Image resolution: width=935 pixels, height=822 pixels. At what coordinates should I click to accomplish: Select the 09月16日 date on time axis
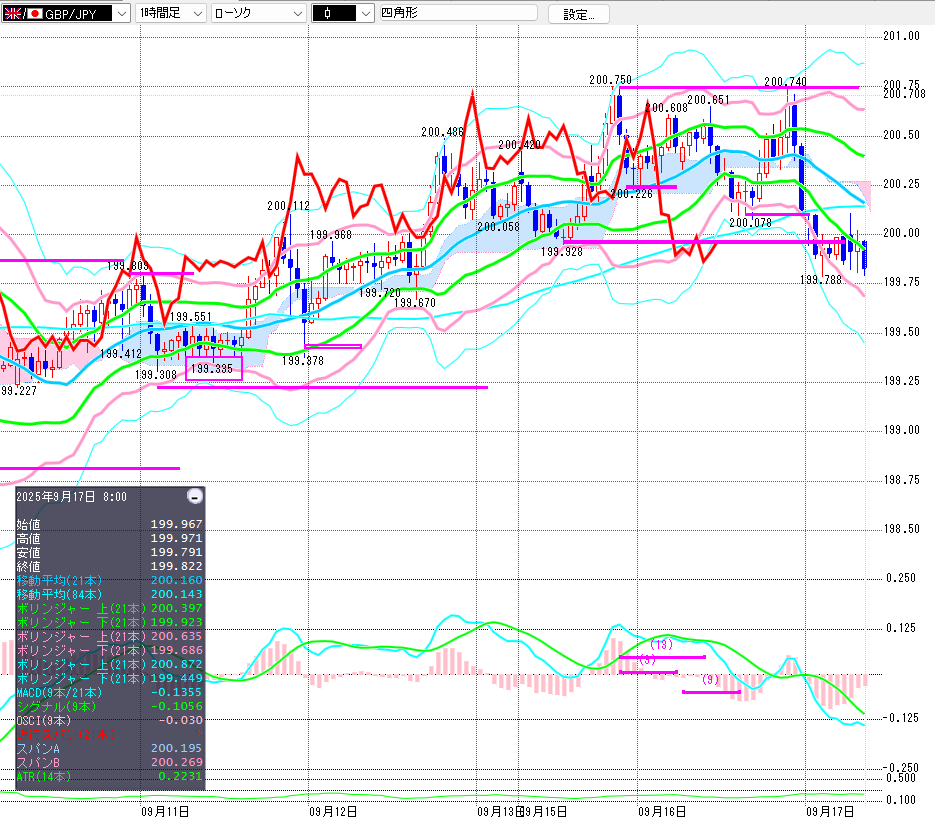(660, 811)
